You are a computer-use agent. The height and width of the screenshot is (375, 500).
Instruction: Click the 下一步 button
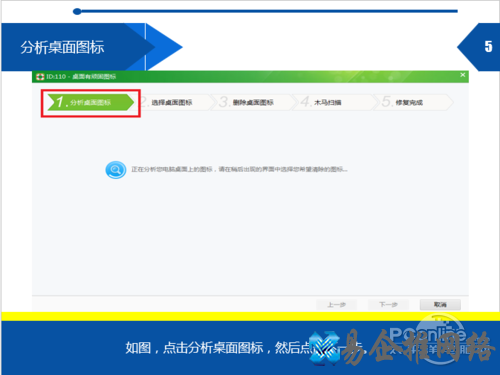pos(388,305)
